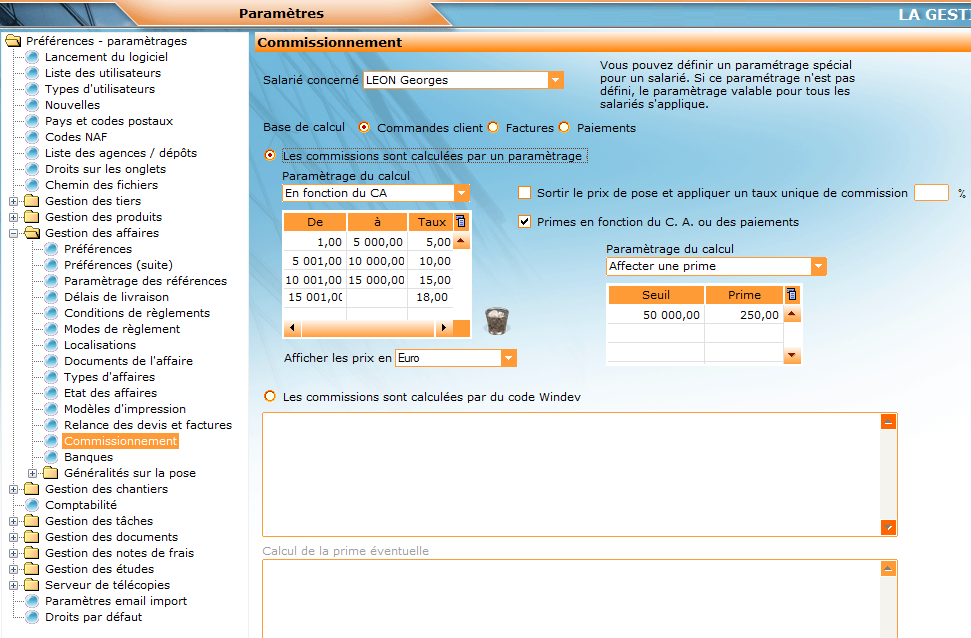Click the globe icon next to Paramètres email import

(x=33, y=601)
